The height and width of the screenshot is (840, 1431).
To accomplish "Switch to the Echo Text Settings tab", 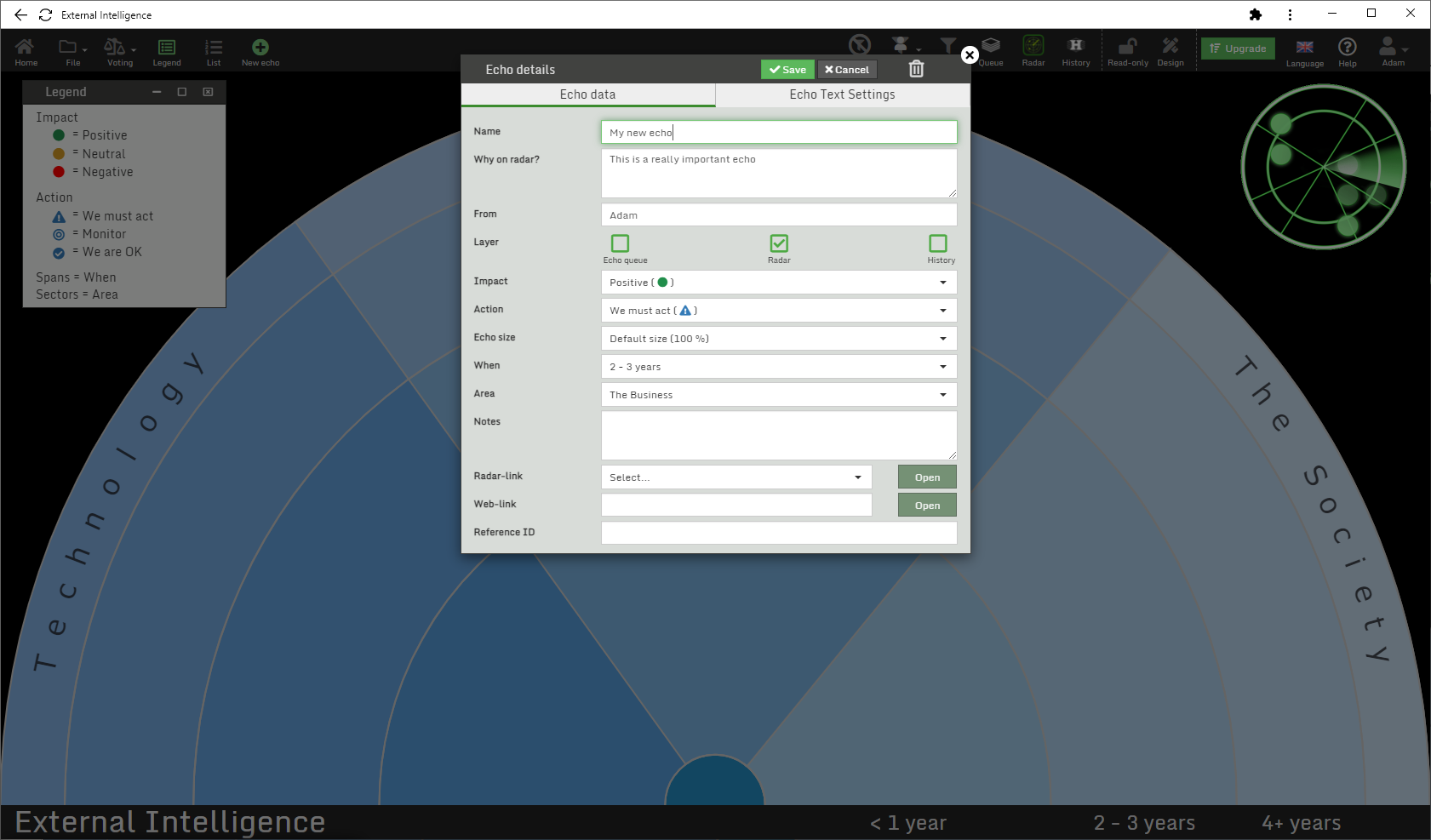I will (x=842, y=94).
